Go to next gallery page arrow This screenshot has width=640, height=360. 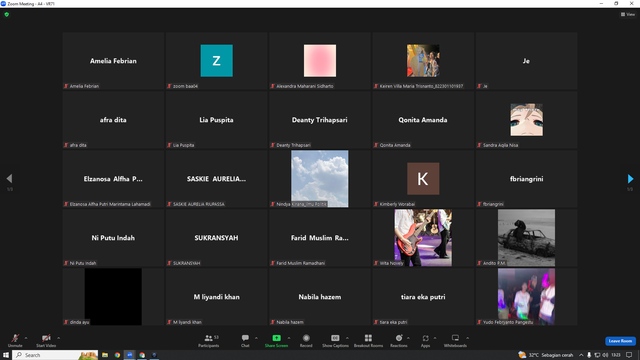pyautogui.click(x=630, y=179)
